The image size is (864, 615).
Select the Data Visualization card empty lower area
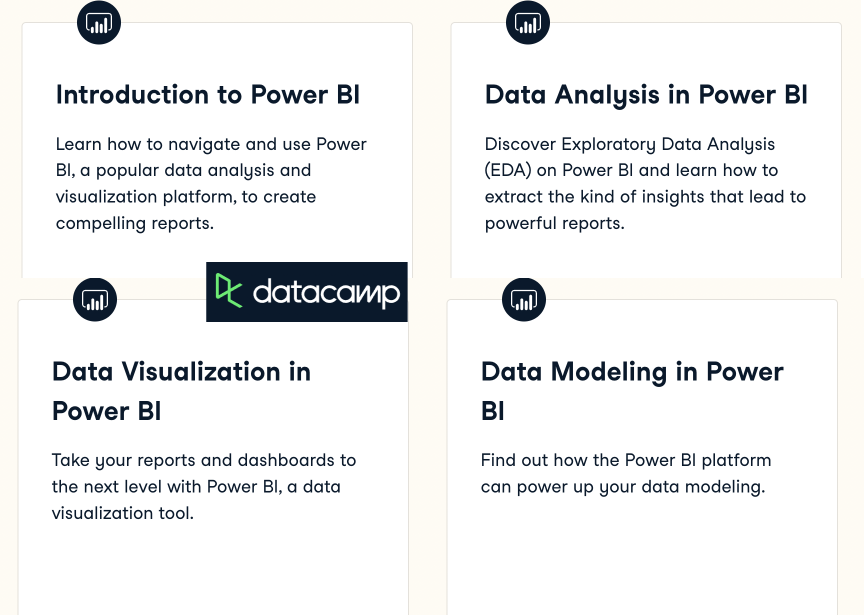coord(213,570)
